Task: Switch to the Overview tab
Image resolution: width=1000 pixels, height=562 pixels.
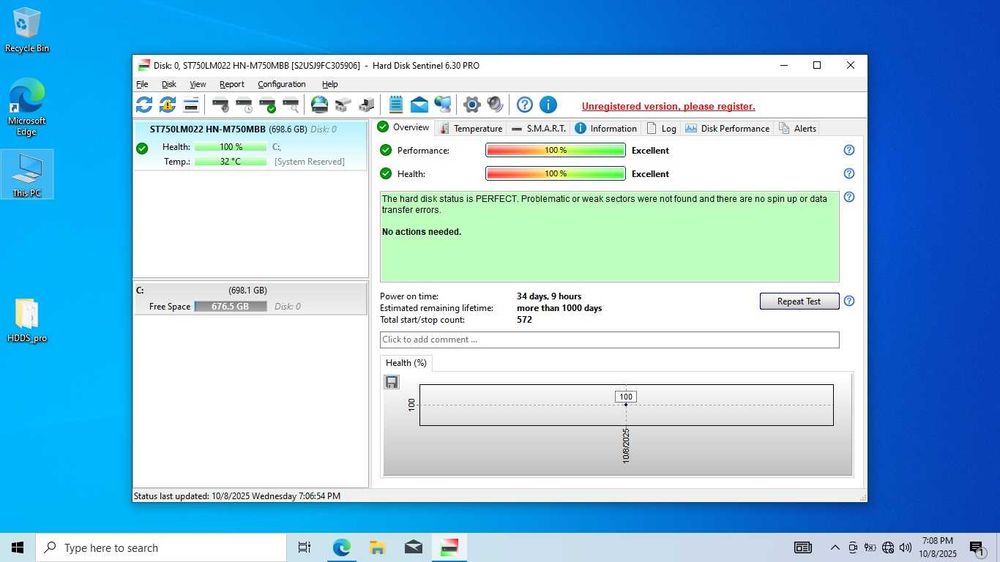Action: point(404,128)
